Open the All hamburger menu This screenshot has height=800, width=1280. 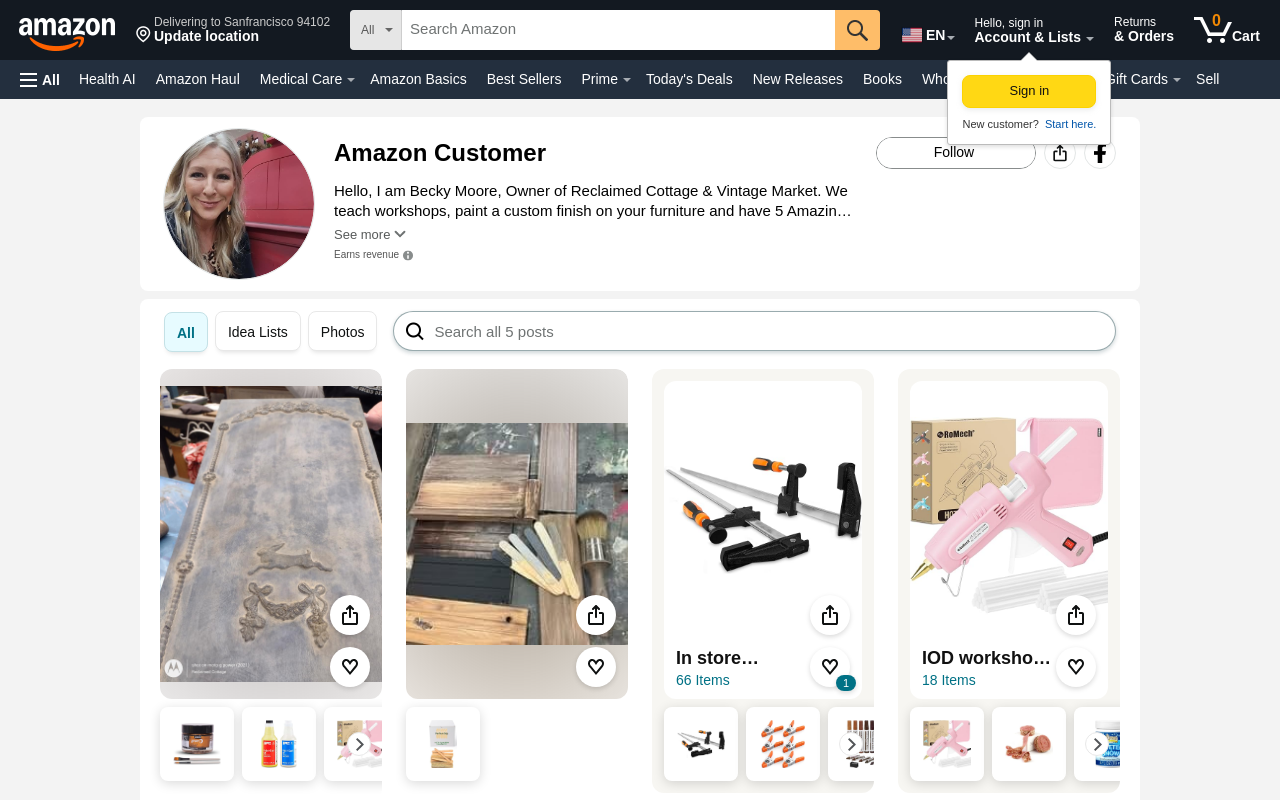pyautogui.click(x=40, y=80)
